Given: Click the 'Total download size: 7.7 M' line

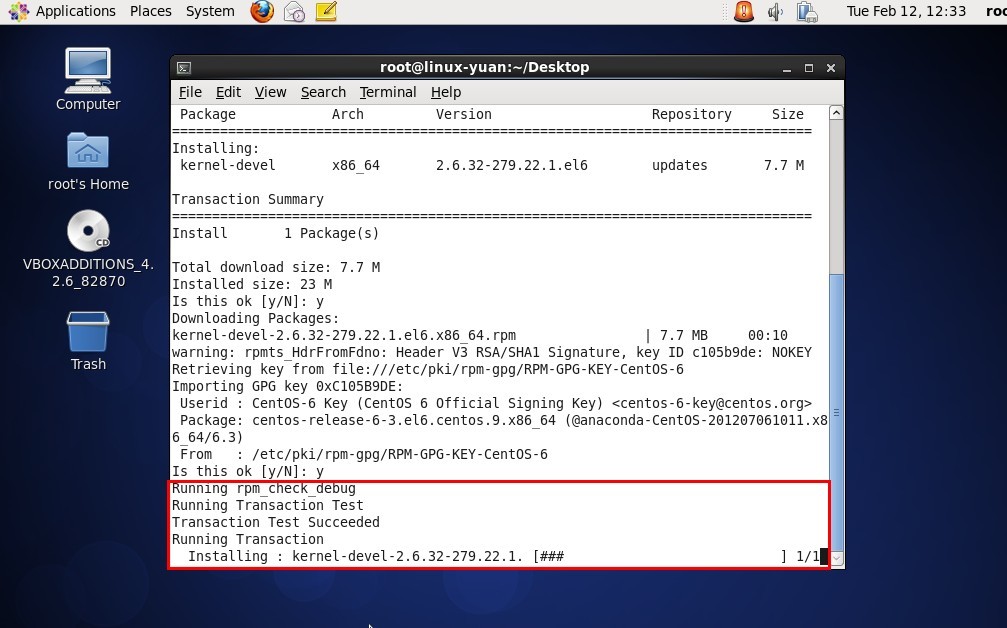Looking at the screenshot, I should tap(276, 267).
